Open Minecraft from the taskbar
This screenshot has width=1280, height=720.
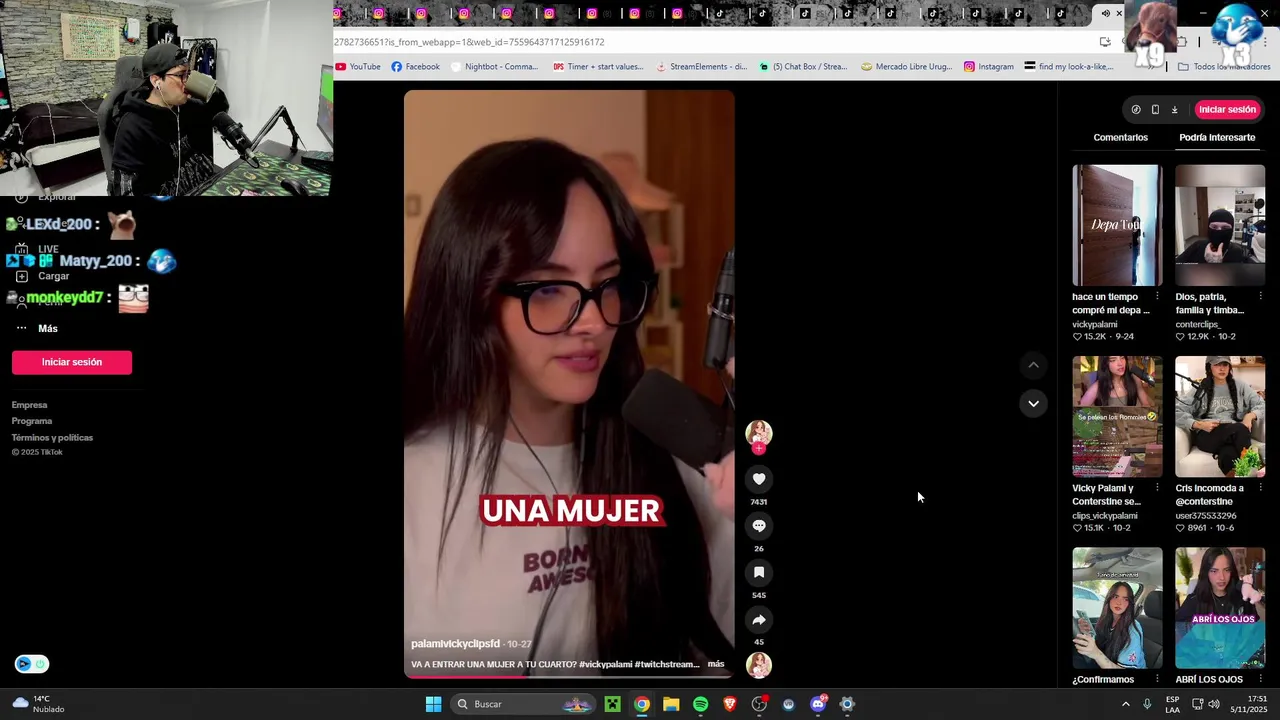[612, 704]
